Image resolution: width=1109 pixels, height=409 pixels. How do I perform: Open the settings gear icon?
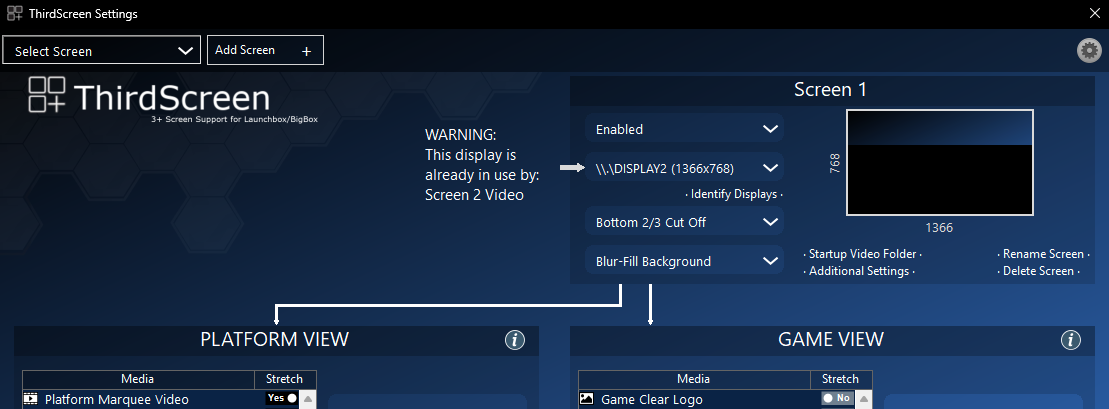pos(1088,50)
